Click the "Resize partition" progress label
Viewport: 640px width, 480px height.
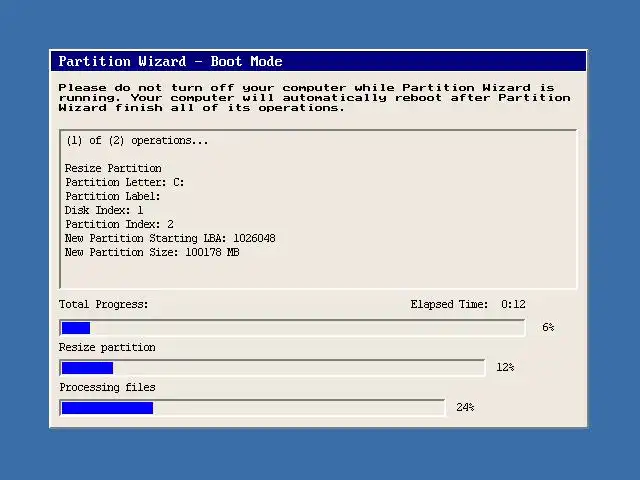click(x=107, y=347)
